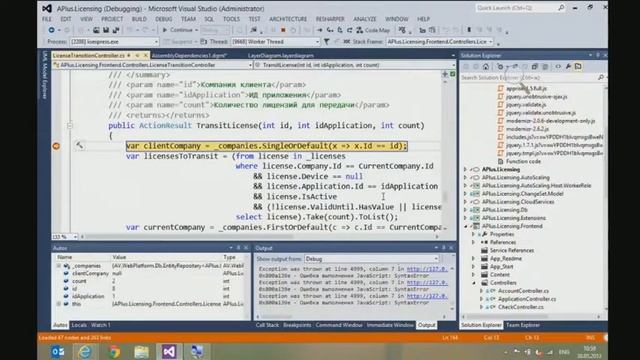Open the ANALYZE menu

364,19
